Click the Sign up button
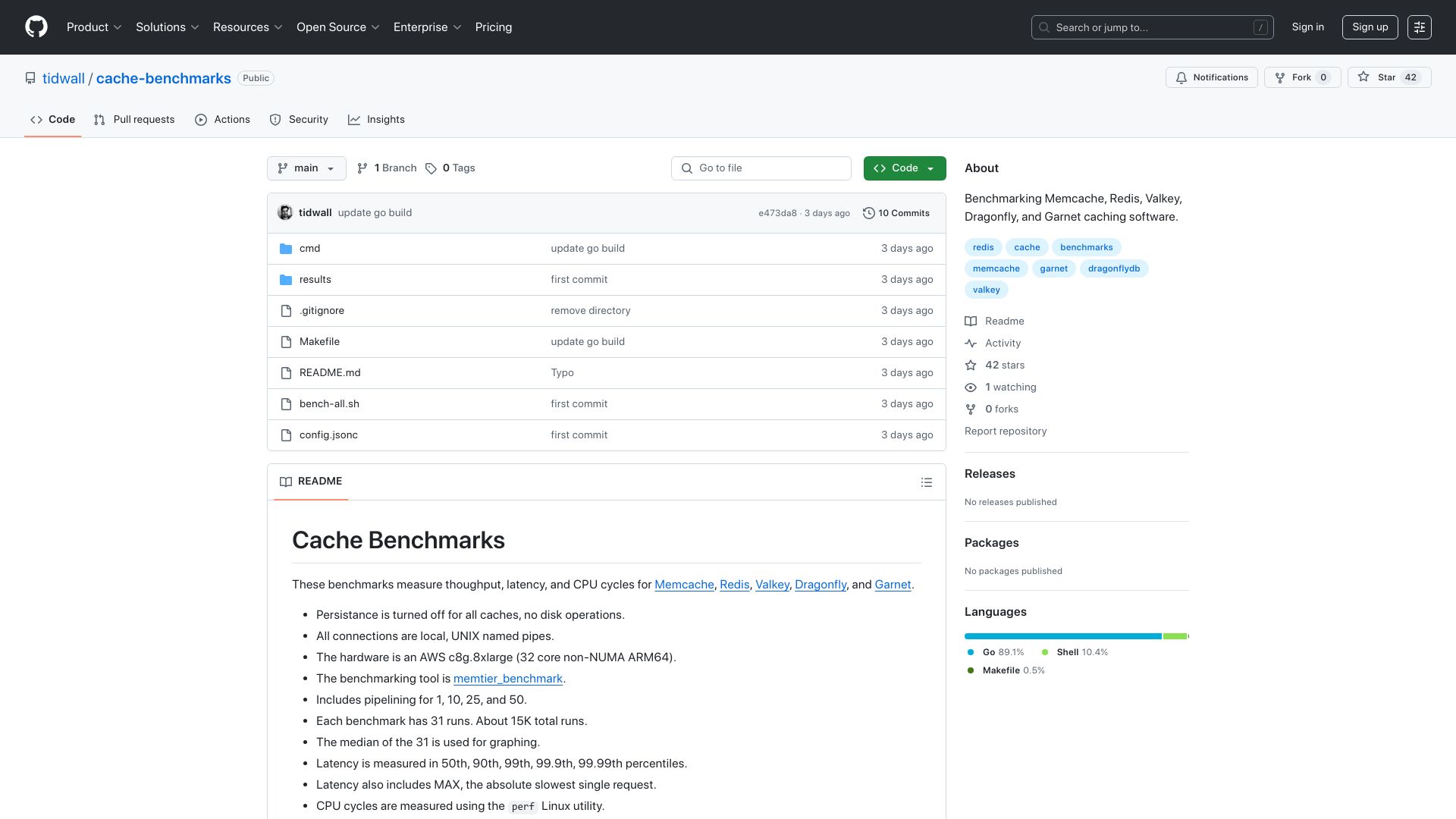The width and height of the screenshot is (1456, 819). point(1370,27)
